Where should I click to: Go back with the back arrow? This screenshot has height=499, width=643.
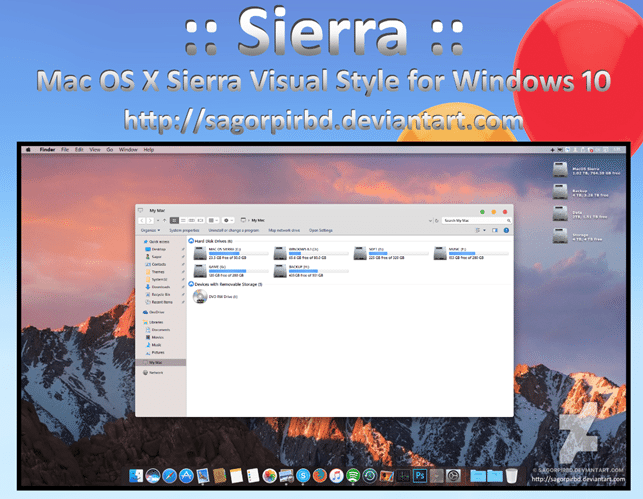click(x=142, y=221)
